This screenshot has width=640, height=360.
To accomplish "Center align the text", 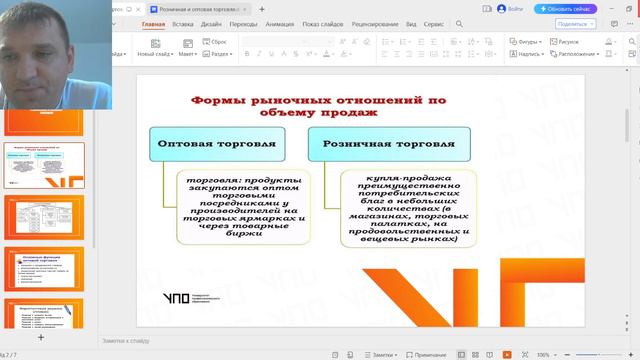I will [396, 54].
